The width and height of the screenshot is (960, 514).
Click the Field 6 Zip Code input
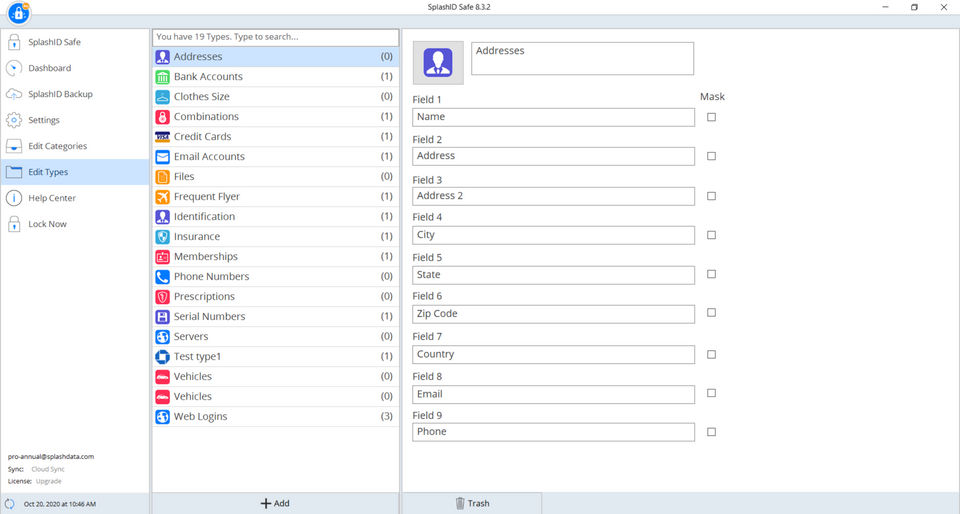[x=553, y=314]
